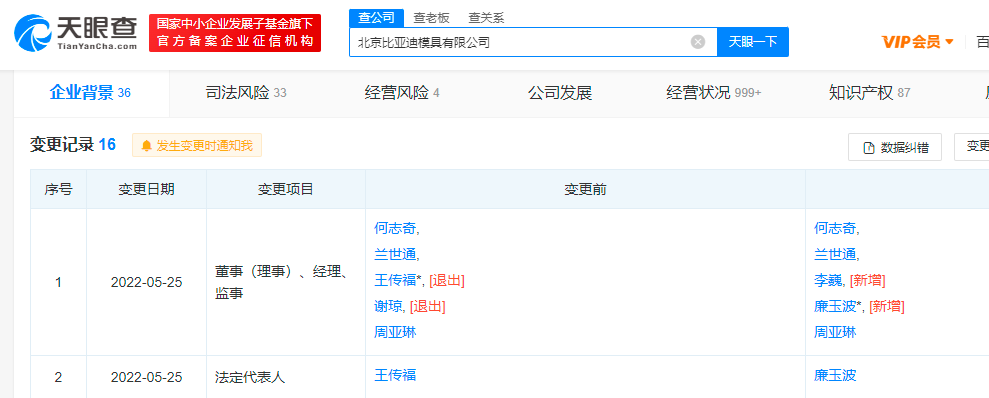Switch to 企业背景 tab

pos(90,93)
